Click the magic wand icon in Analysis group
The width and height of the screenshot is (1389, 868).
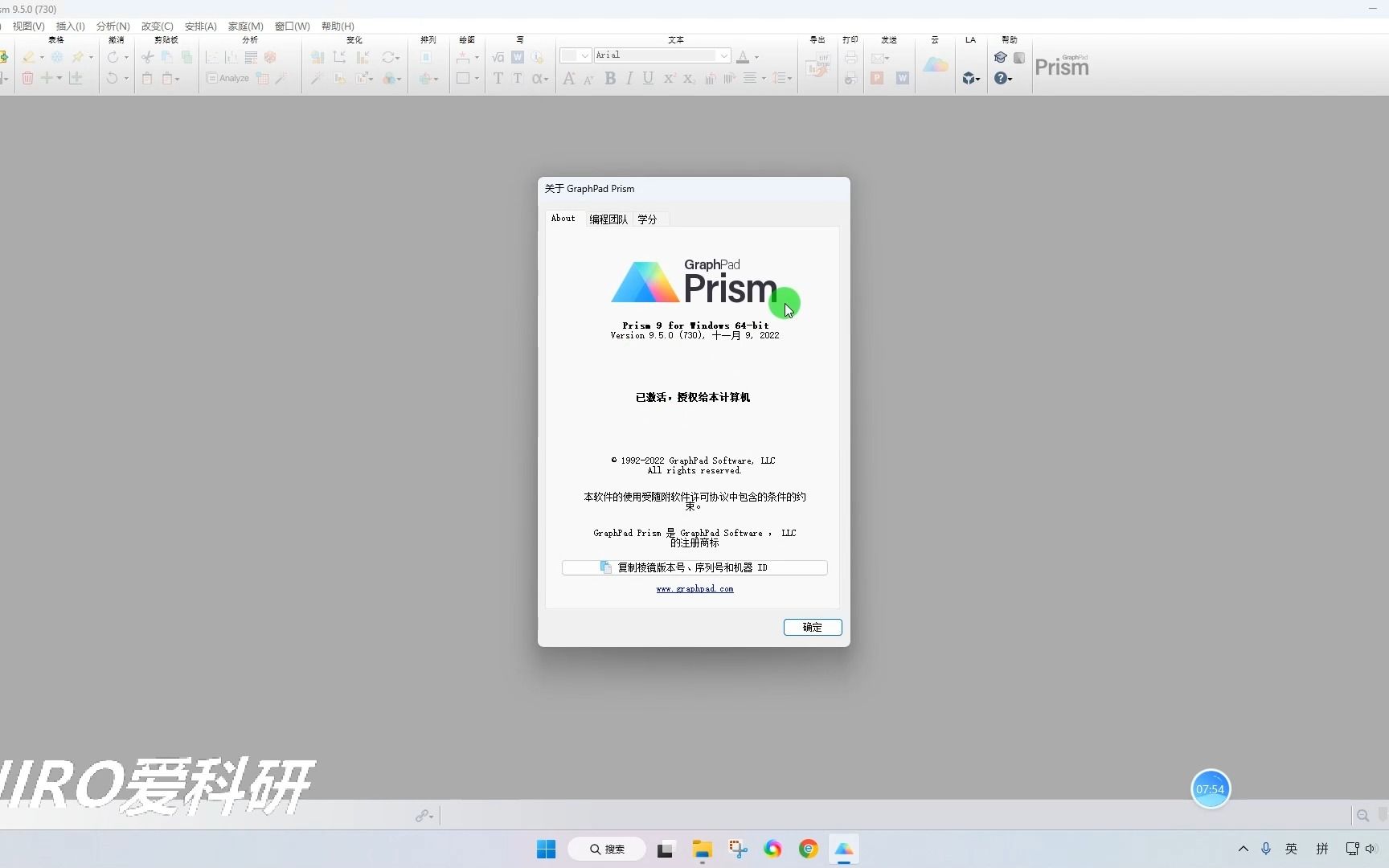click(x=281, y=78)
